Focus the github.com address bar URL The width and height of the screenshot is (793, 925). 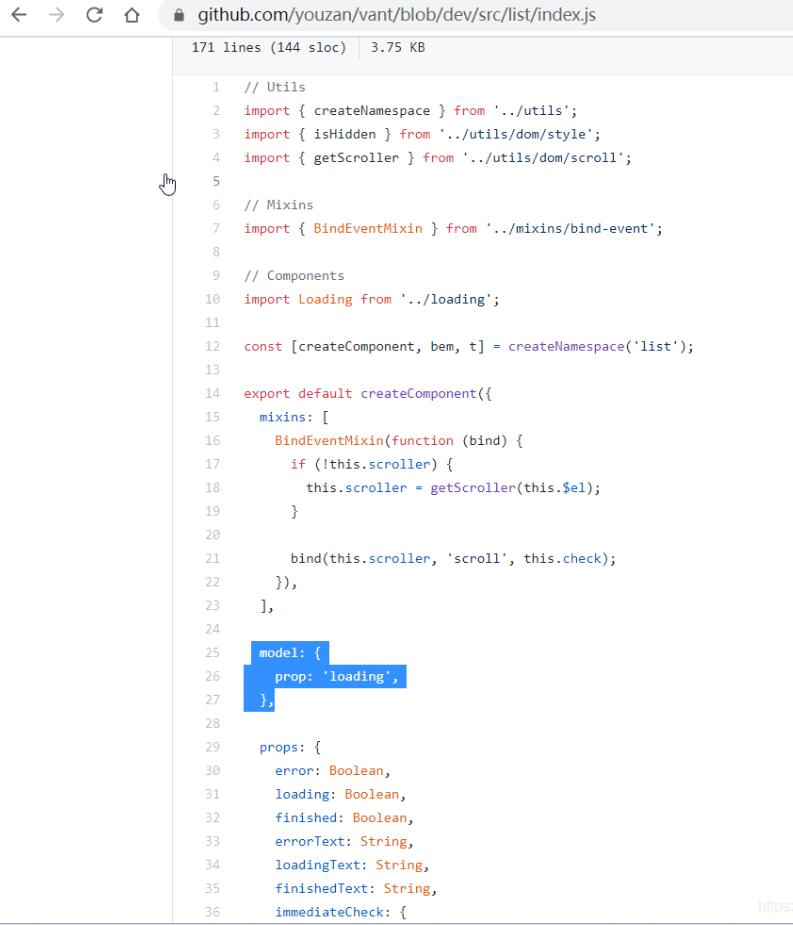click(396, 15)
